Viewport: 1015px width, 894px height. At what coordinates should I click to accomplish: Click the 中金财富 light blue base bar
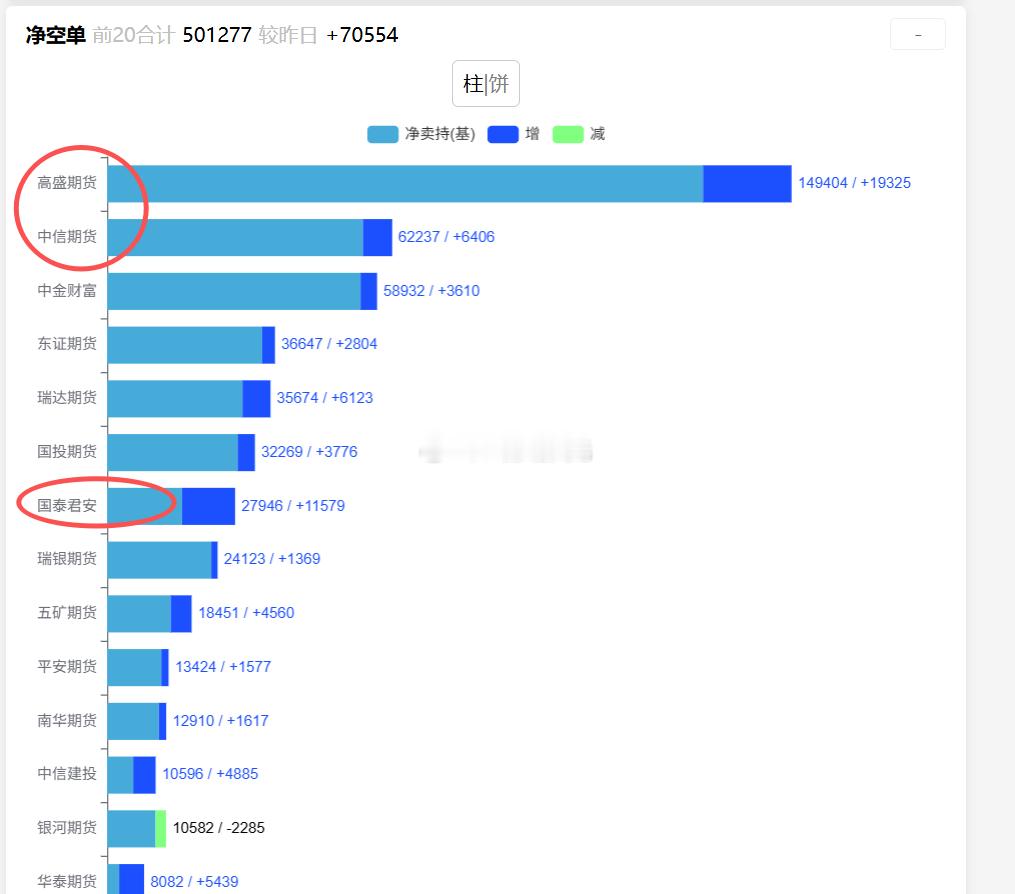coord(234,291)
